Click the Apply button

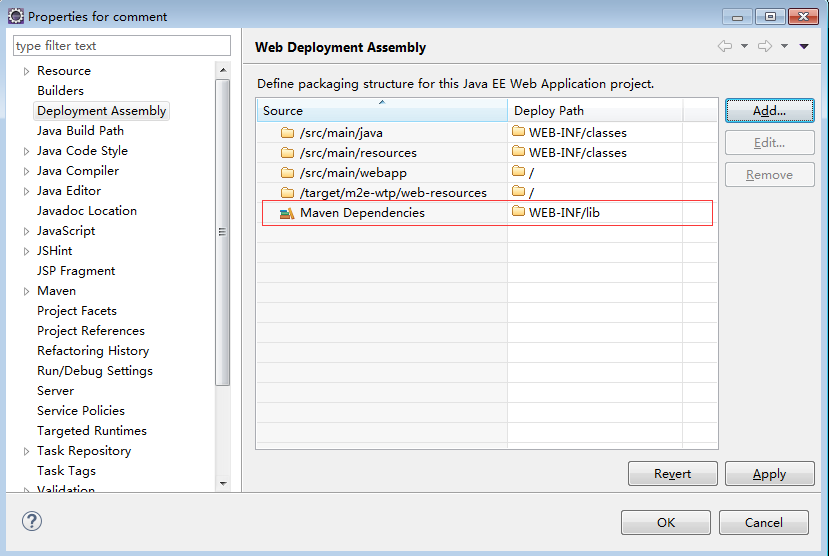coord(770,474)
